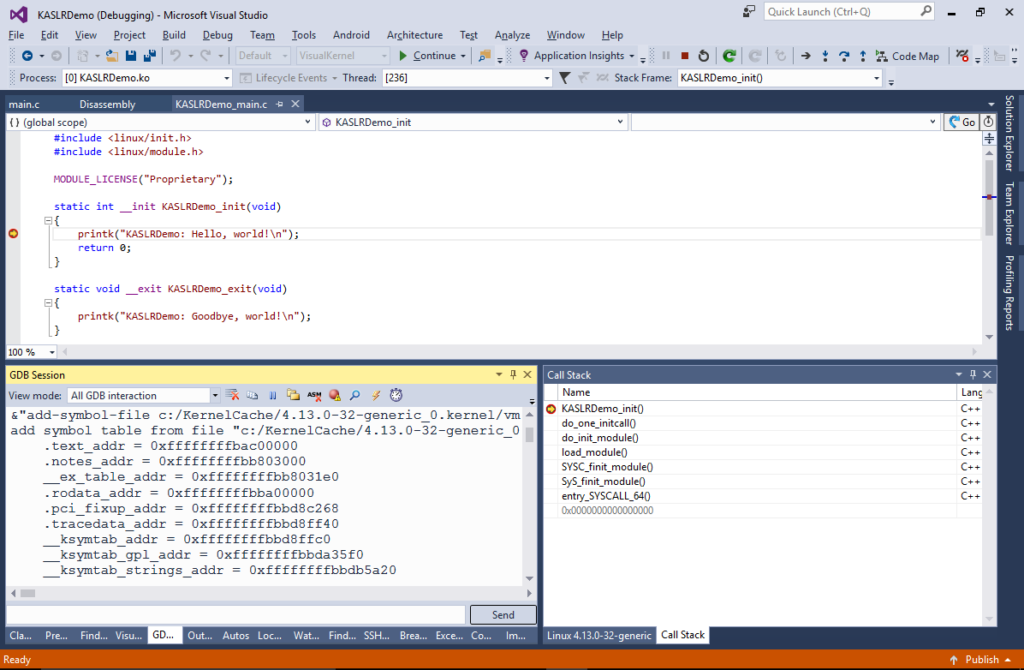Click the Break All pause icon
Viewport: 1024px width, 670px height.
pos(666,55)
